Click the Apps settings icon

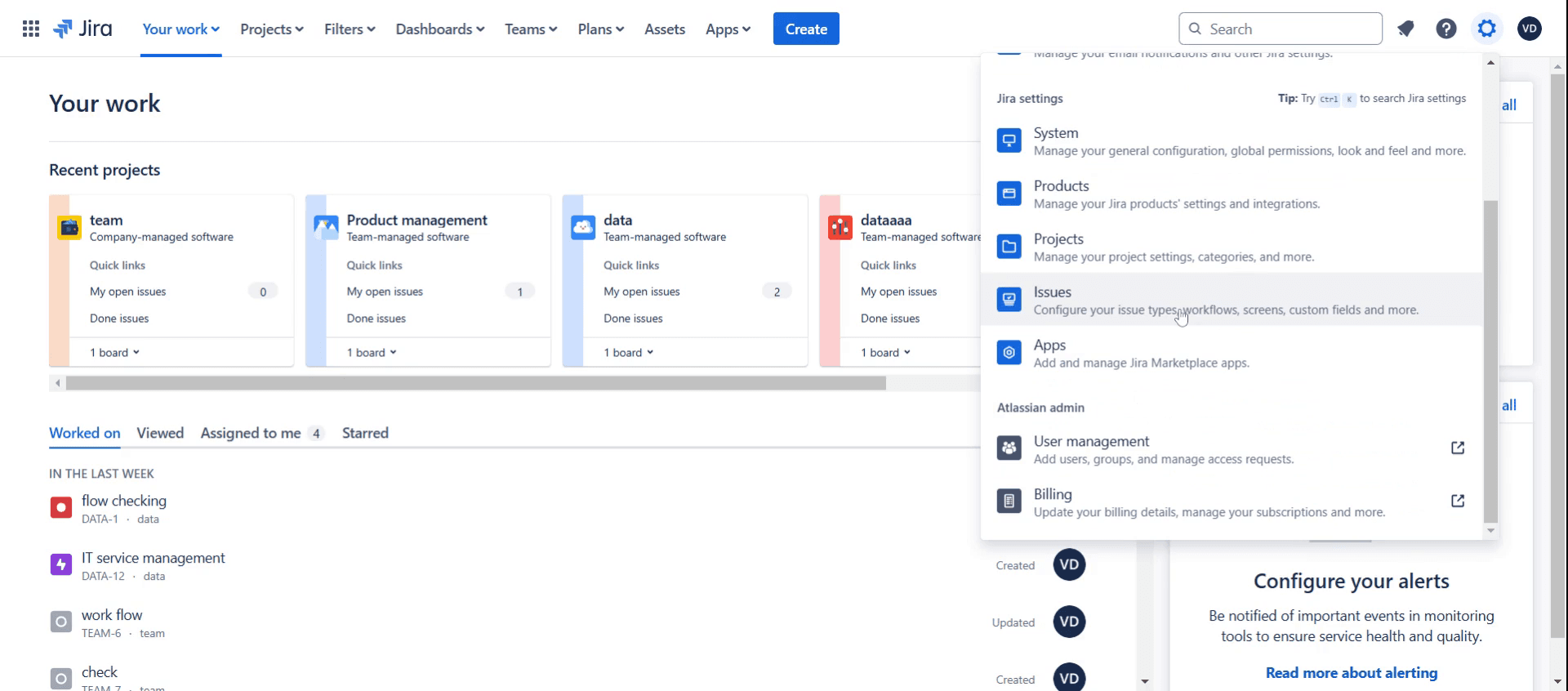click(1009, 353)
